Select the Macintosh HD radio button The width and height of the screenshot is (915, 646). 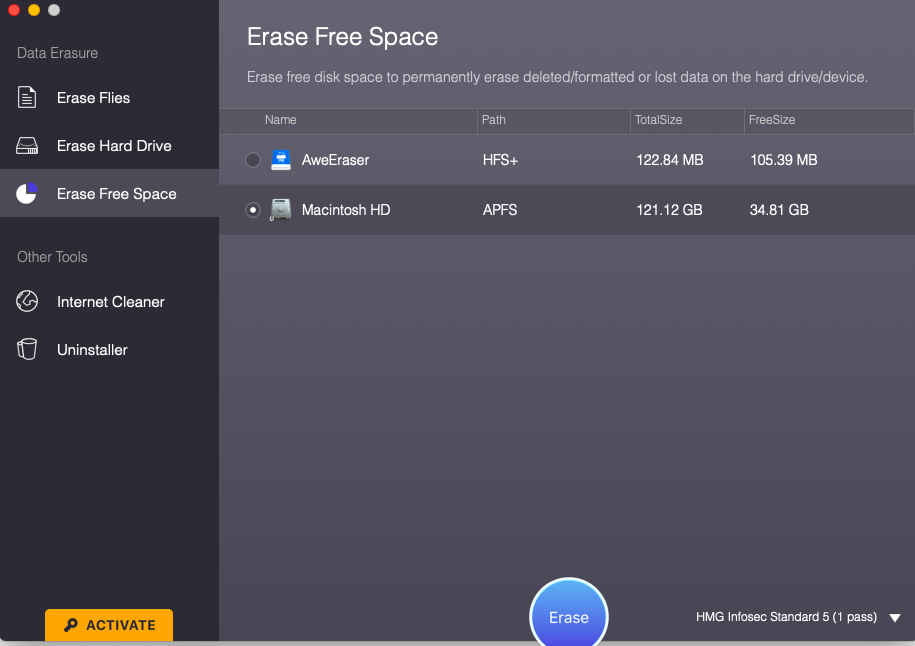coord(253,209)
